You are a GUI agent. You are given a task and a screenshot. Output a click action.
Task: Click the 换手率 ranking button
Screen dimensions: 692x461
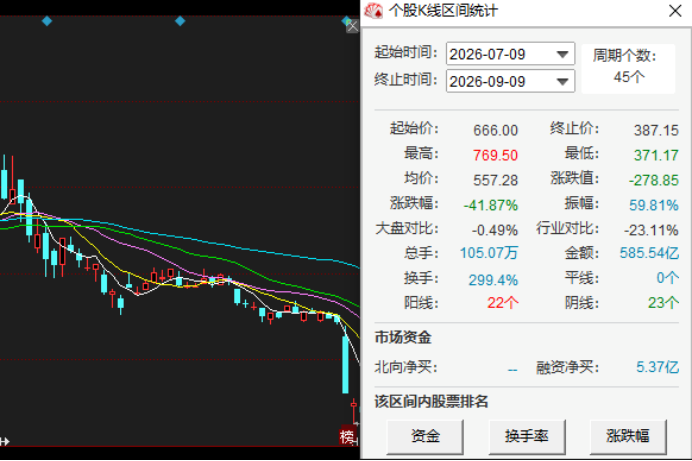[527, 436]
